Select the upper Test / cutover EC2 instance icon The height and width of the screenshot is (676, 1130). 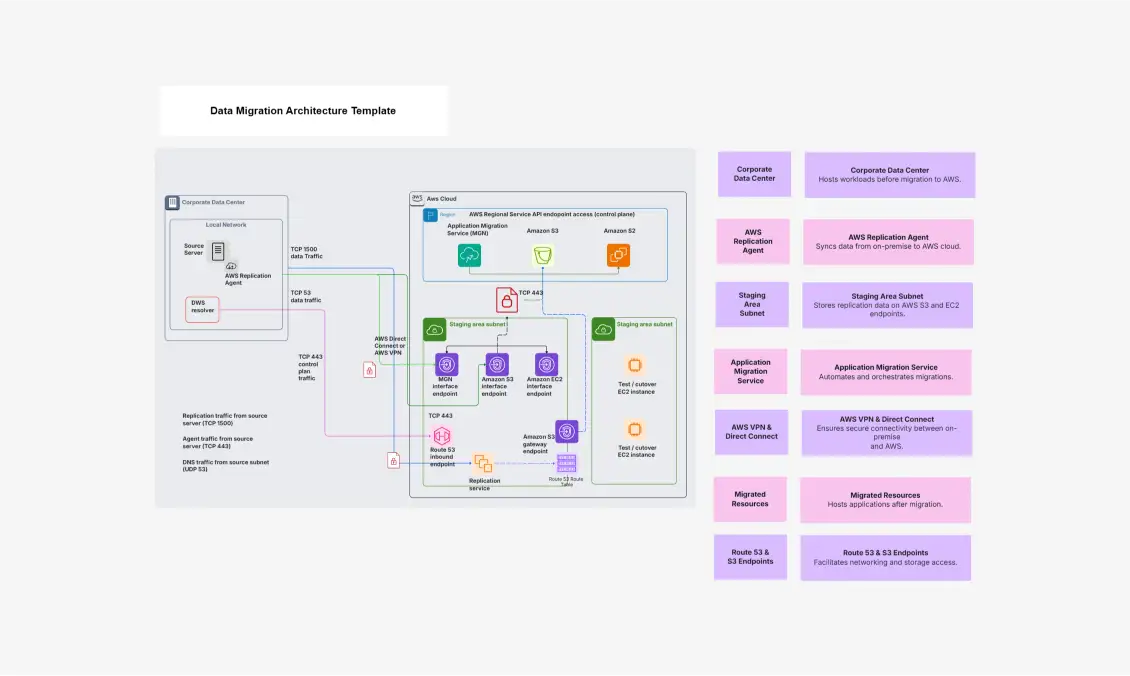tap(634, 365)
